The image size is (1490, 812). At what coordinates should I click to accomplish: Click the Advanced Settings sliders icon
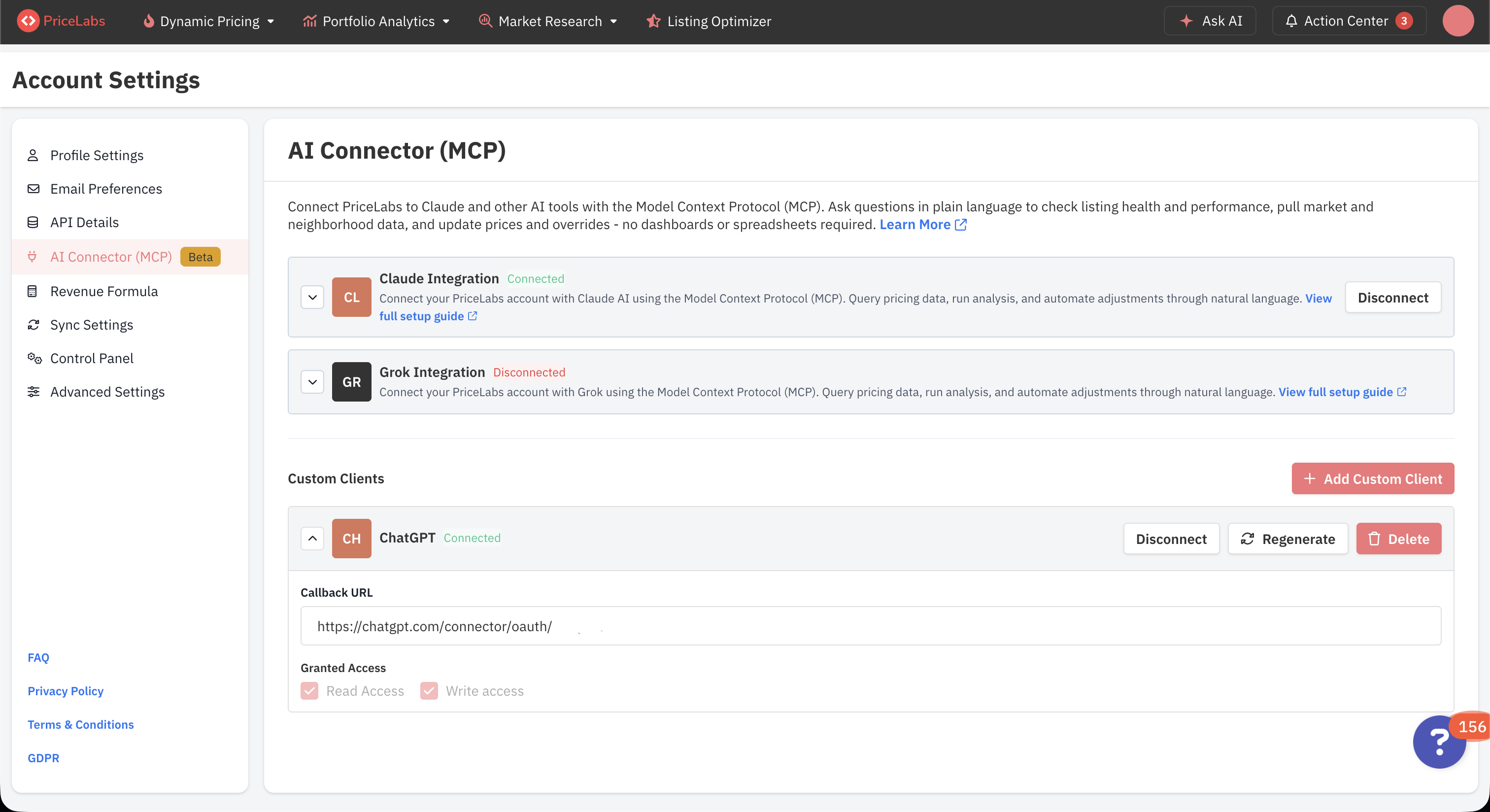(x=33, y=392)
